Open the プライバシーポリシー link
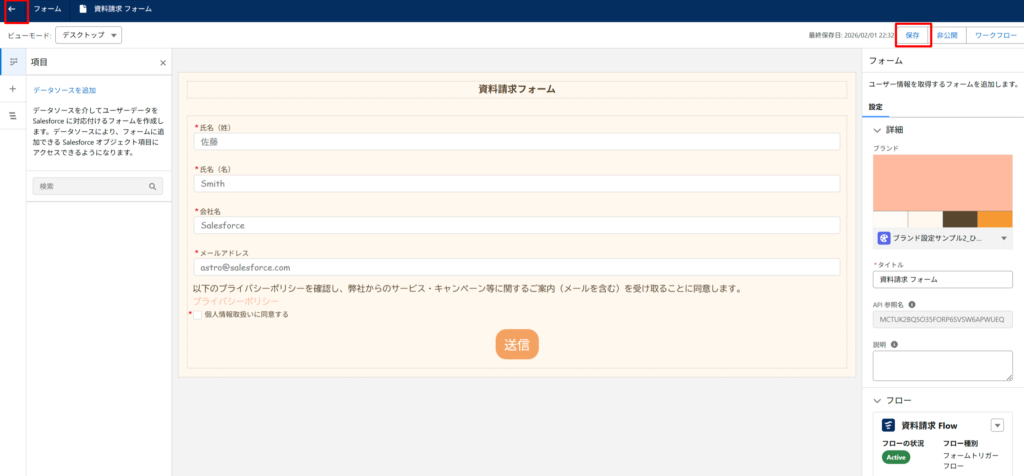 tap(236, 301)
